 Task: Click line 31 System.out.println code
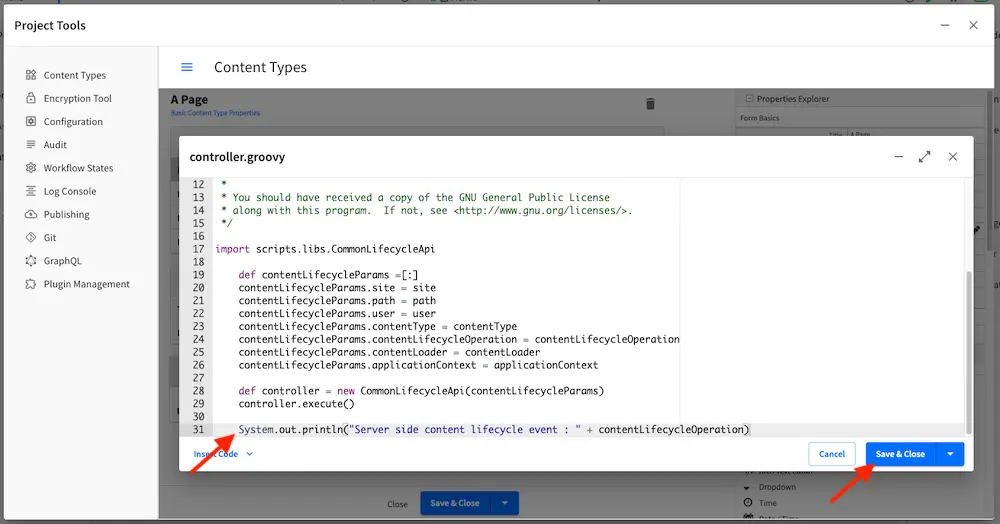tap(494, 430)
